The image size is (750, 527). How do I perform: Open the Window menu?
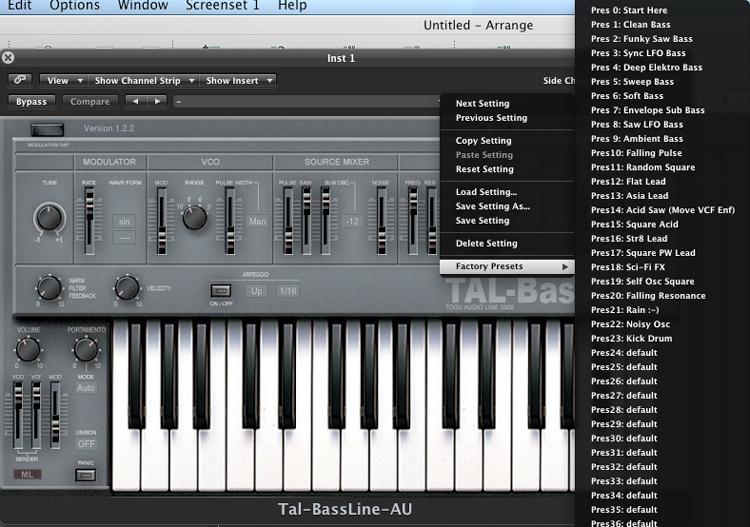143,6
